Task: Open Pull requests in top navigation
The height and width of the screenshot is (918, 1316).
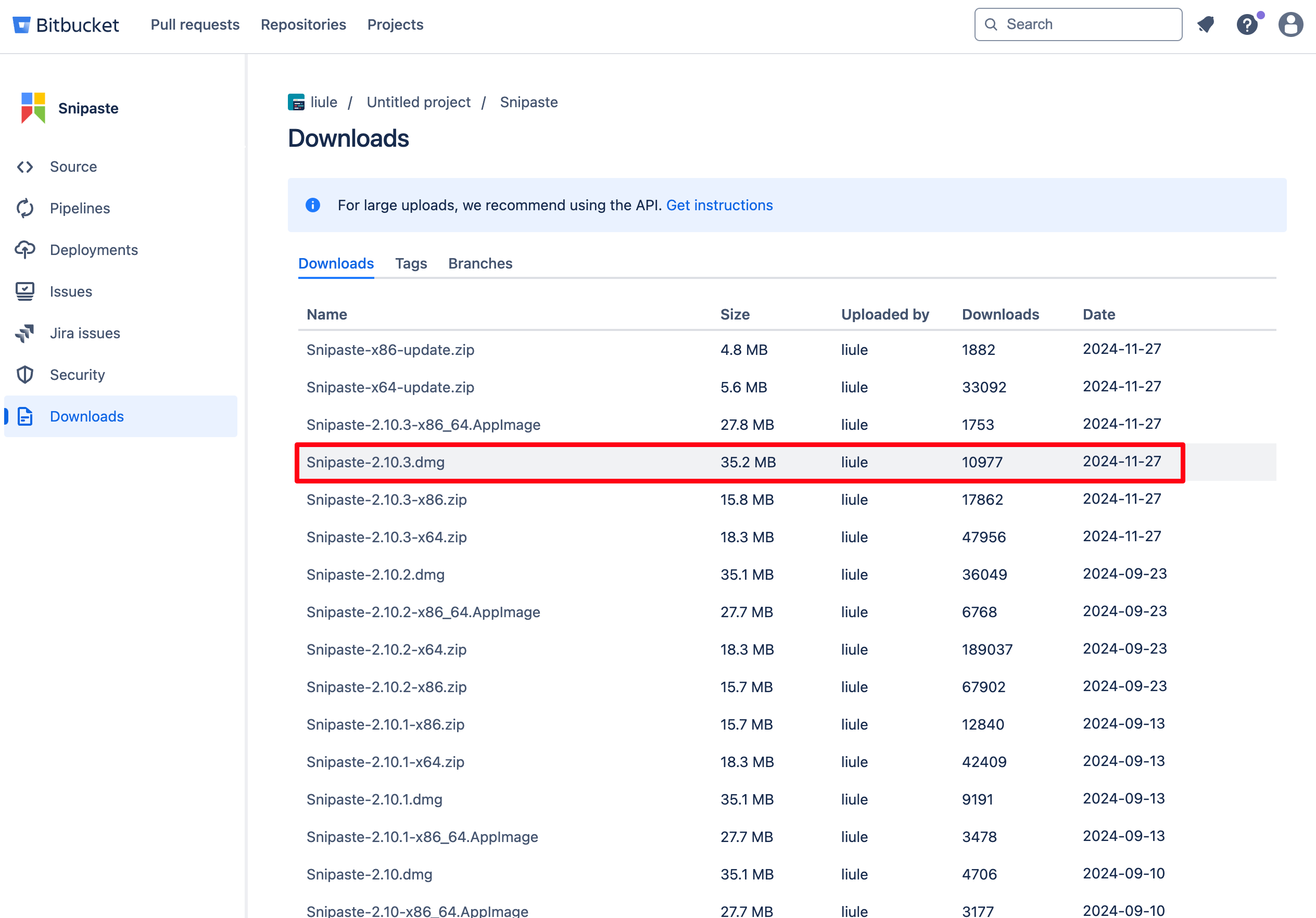Action: coord(195,24)
